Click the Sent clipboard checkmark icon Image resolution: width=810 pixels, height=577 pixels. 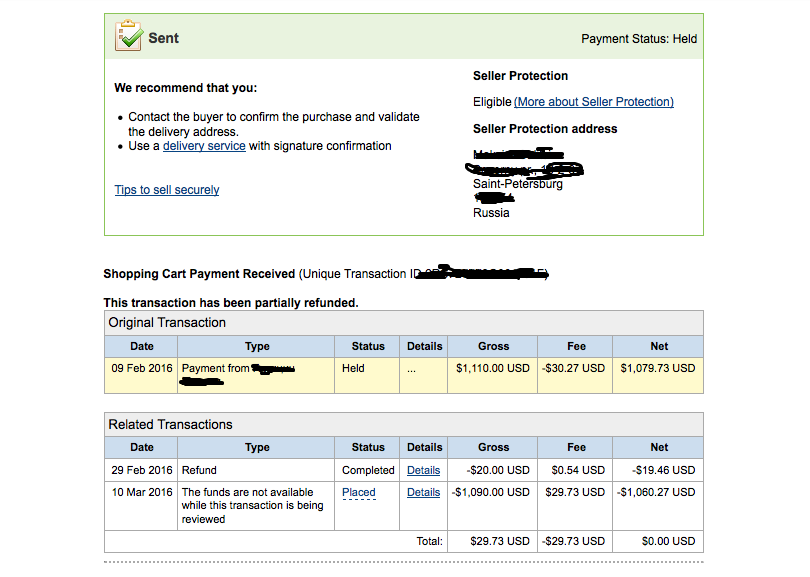[129, 37]
